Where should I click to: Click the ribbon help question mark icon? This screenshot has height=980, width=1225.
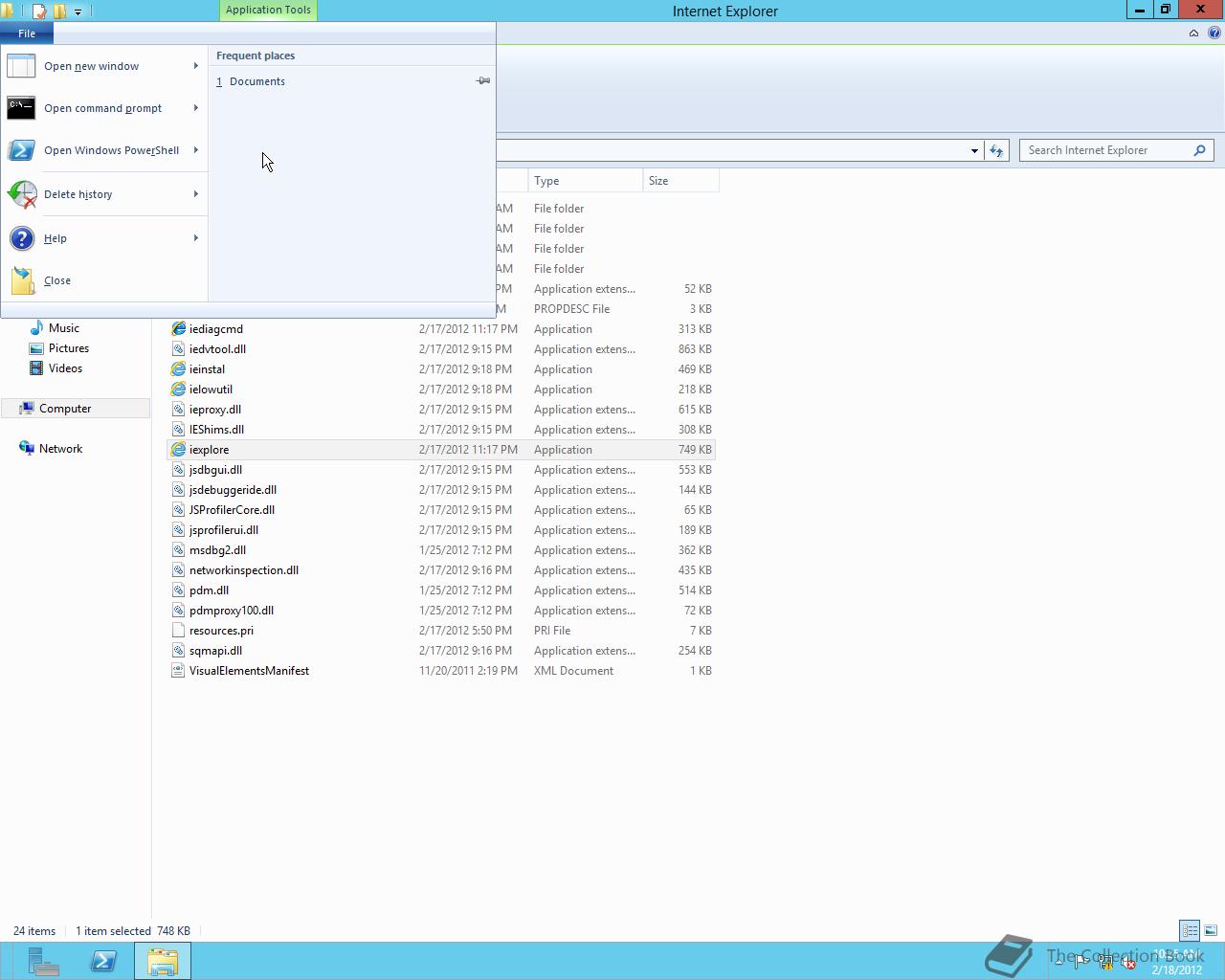coord(1214,33)
